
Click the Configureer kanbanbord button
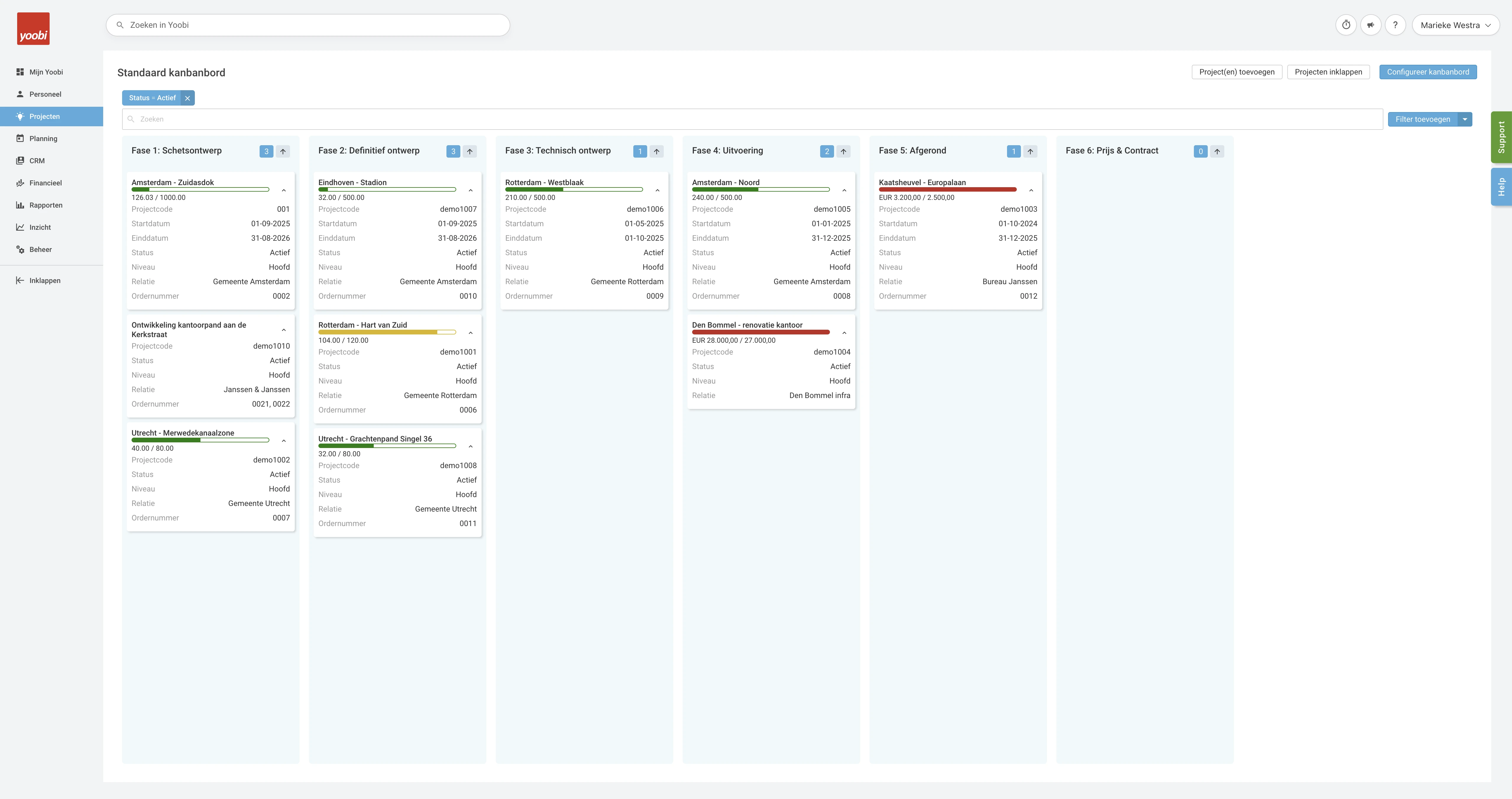tap(1427, 72)
